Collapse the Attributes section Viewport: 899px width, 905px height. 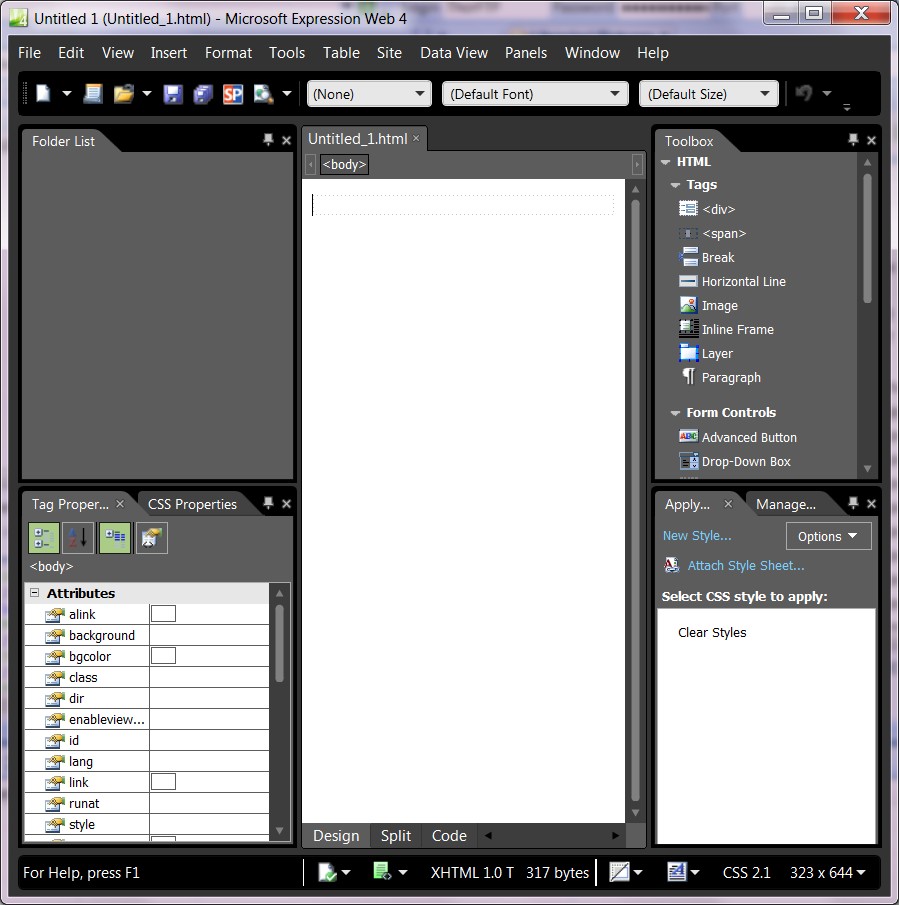pyautogui.click(x=35, y=593)
